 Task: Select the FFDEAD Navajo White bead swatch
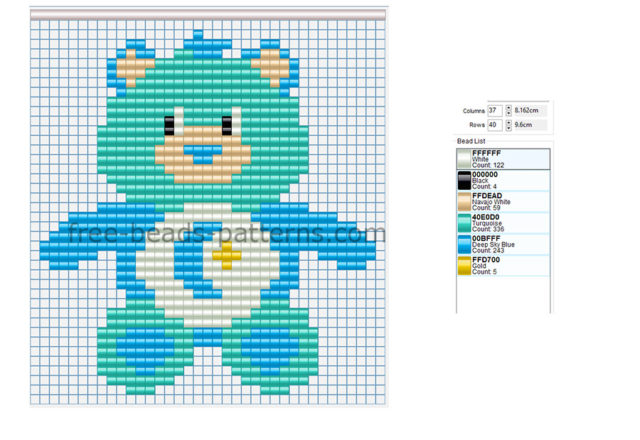(464, 202)
